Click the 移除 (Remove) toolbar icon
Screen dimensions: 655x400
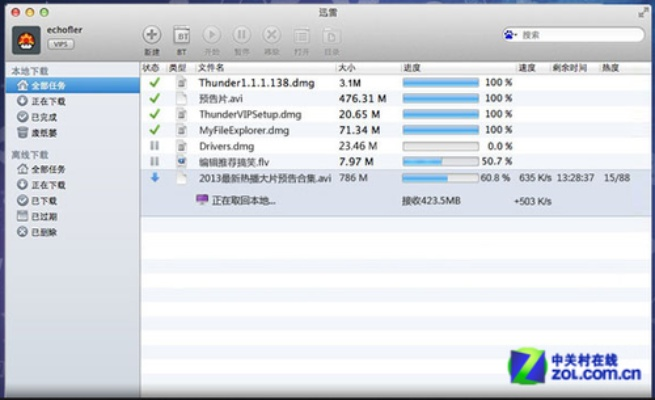(271, 36)
